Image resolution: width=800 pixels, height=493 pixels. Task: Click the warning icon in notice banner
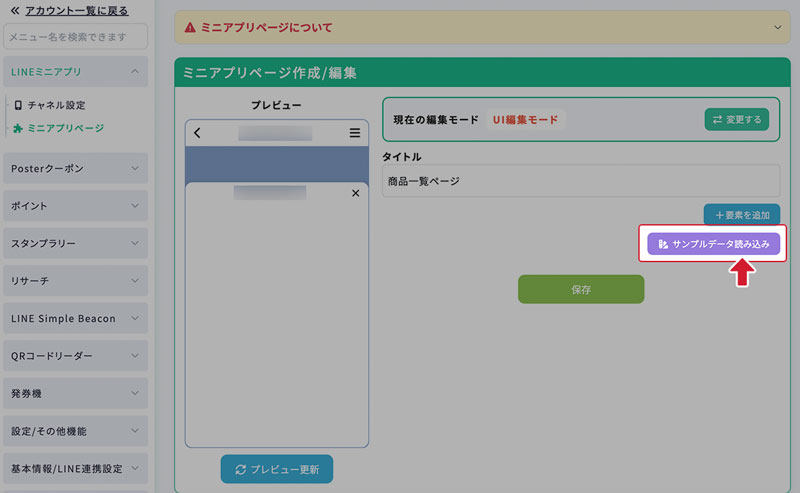coord(190,27)
